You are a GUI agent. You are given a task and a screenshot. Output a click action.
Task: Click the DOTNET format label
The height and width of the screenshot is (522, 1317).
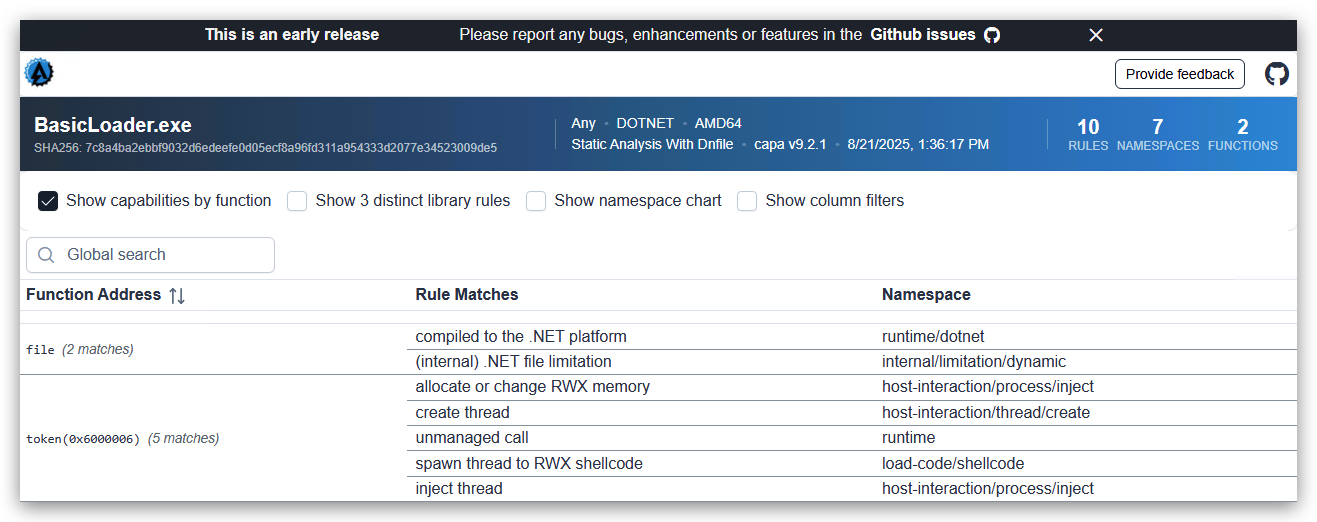[x=645, y=123]
